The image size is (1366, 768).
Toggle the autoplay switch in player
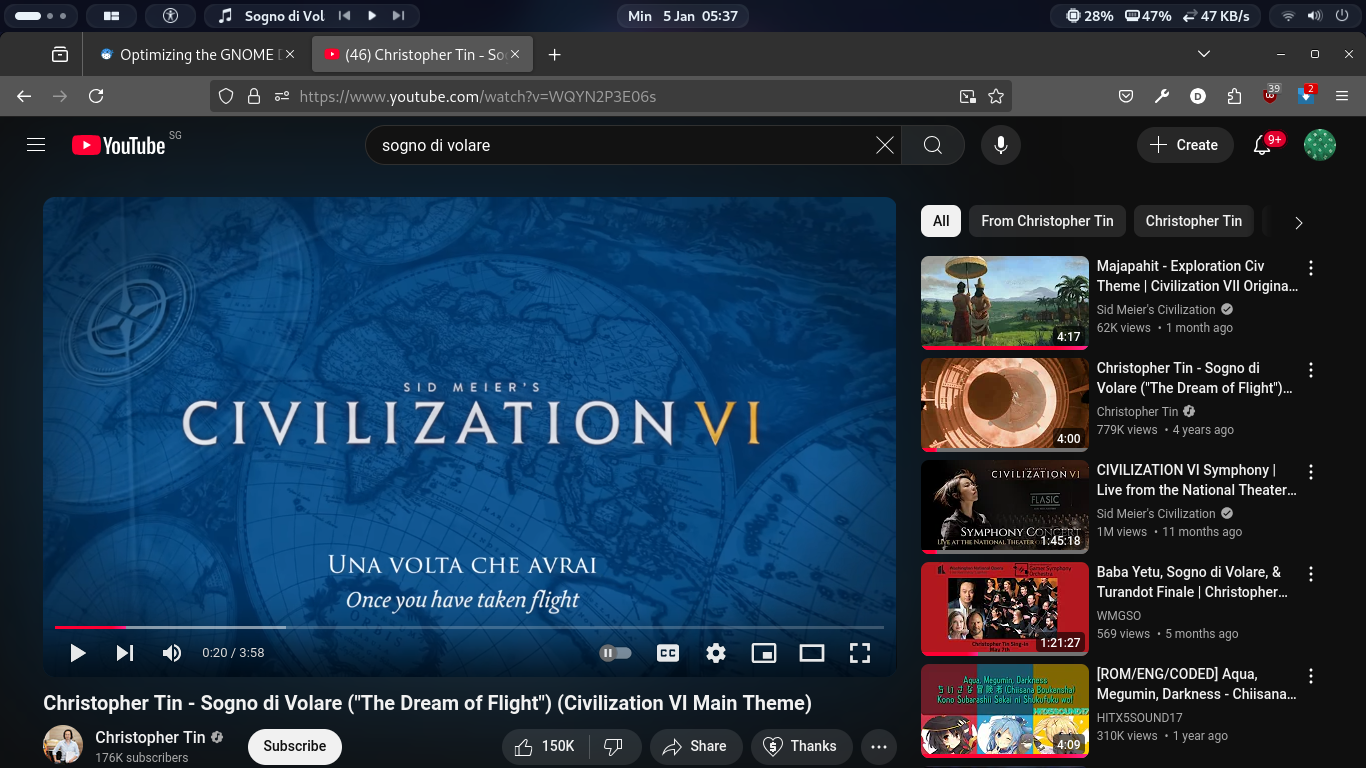coord(616,653)
